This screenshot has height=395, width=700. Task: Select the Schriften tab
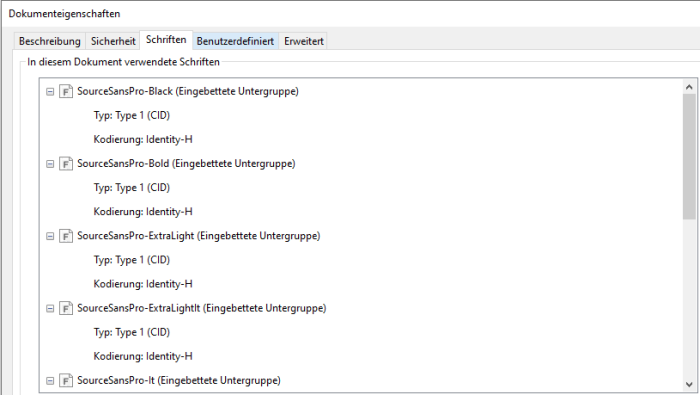click(166, 40)
